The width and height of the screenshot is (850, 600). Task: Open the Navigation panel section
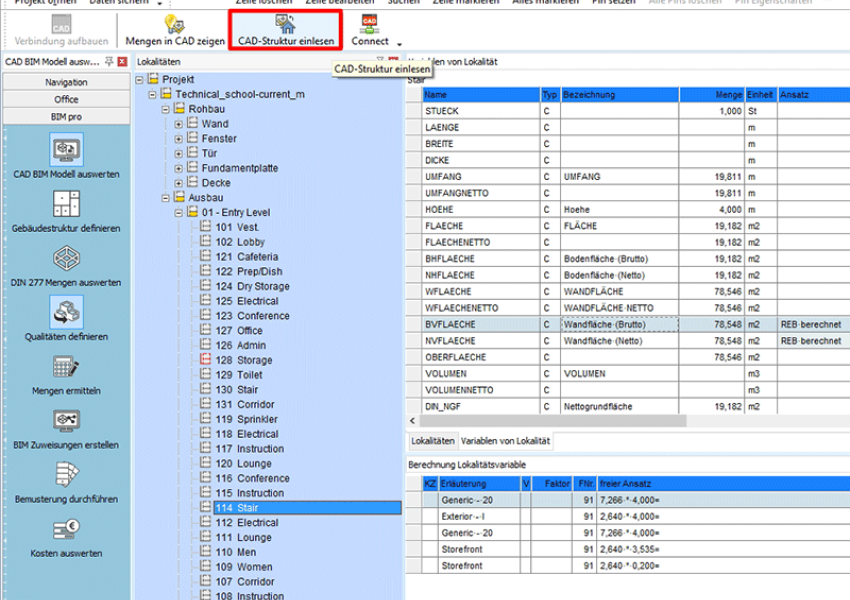66,82
